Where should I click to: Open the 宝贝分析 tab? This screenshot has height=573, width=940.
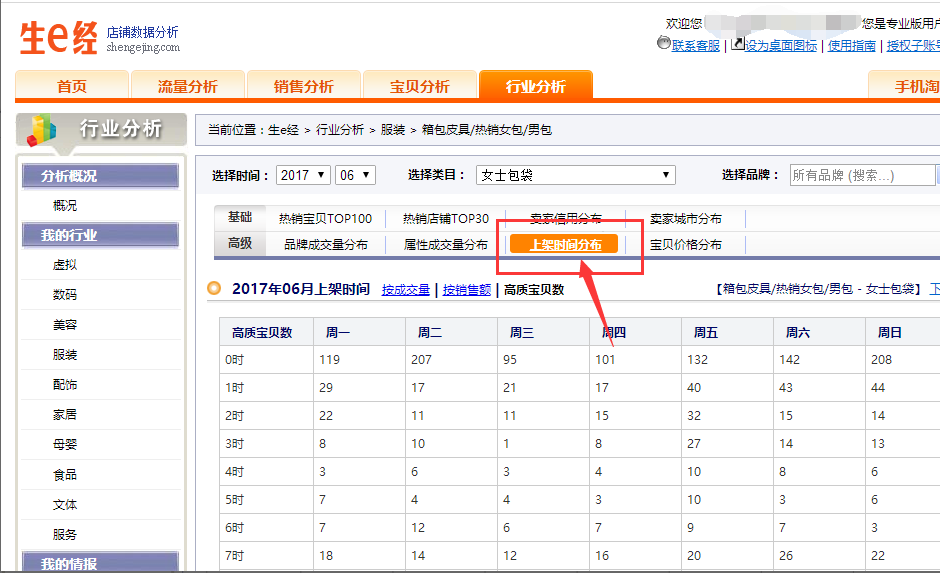pos(419,87)
